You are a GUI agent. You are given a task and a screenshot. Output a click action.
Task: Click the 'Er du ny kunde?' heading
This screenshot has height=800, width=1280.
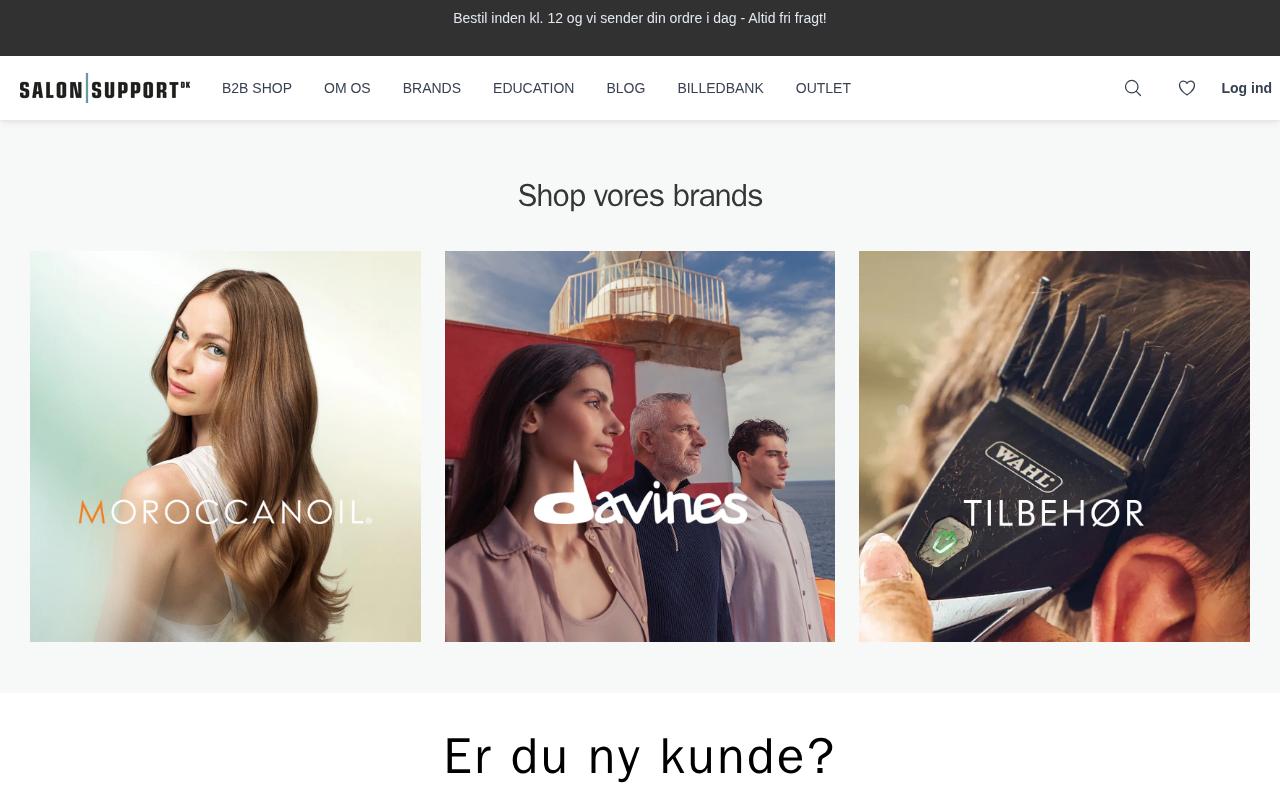pyautogui.click(x=640, y=756)
